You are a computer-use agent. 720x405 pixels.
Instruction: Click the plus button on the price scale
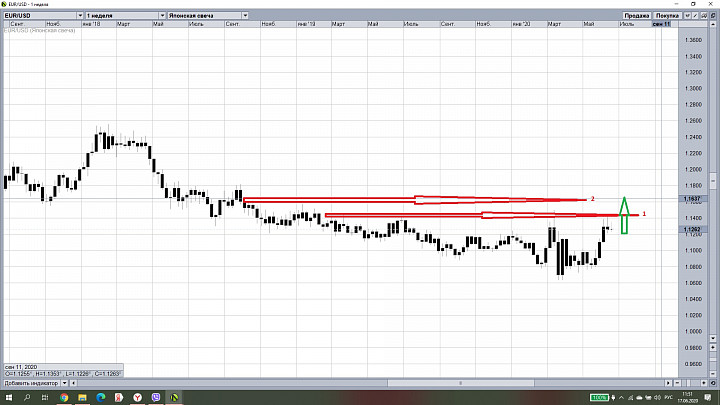713,347
